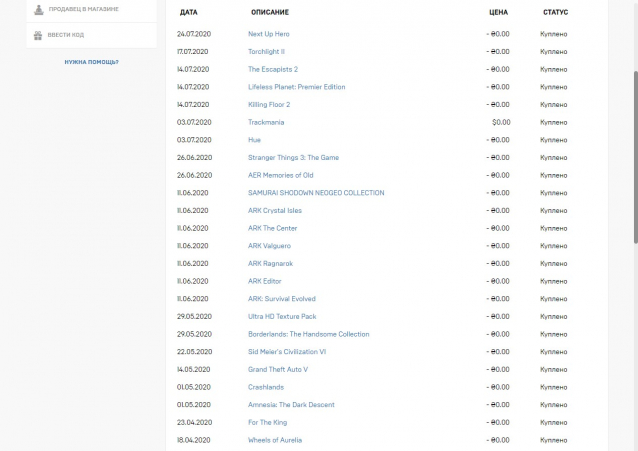Open Torchlight II transaction link
This screenshot has height=451, width=638.
(266, 51)
